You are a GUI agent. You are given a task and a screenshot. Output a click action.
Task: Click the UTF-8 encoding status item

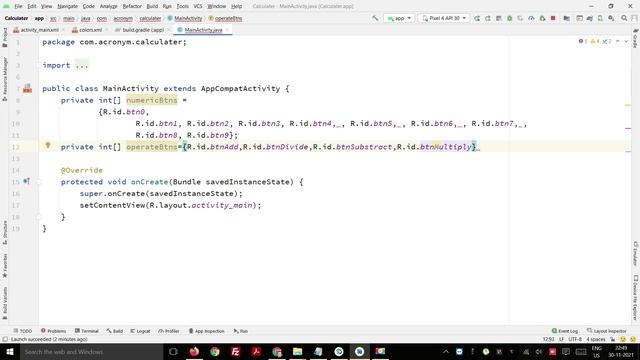tap(575, 339)
